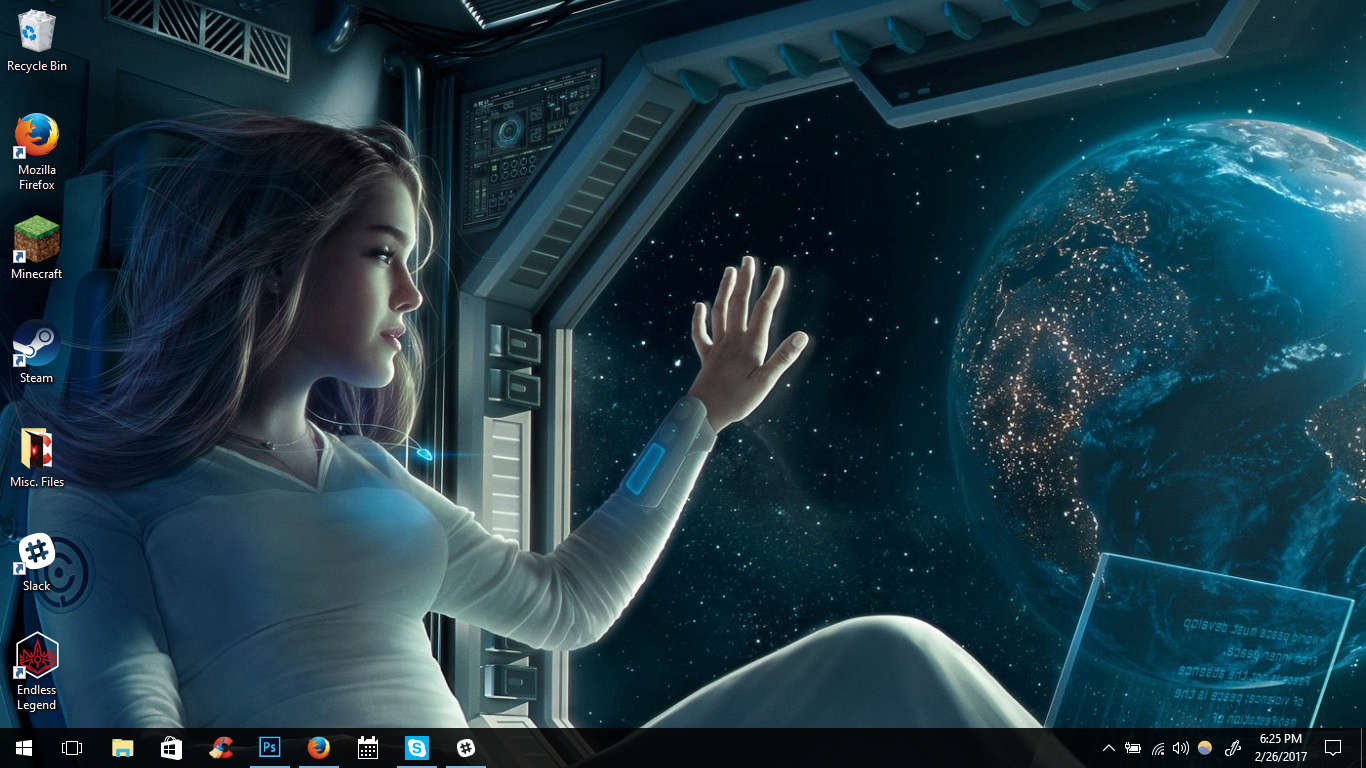Open the clock showing 6:25 PM

point(1281,748)
